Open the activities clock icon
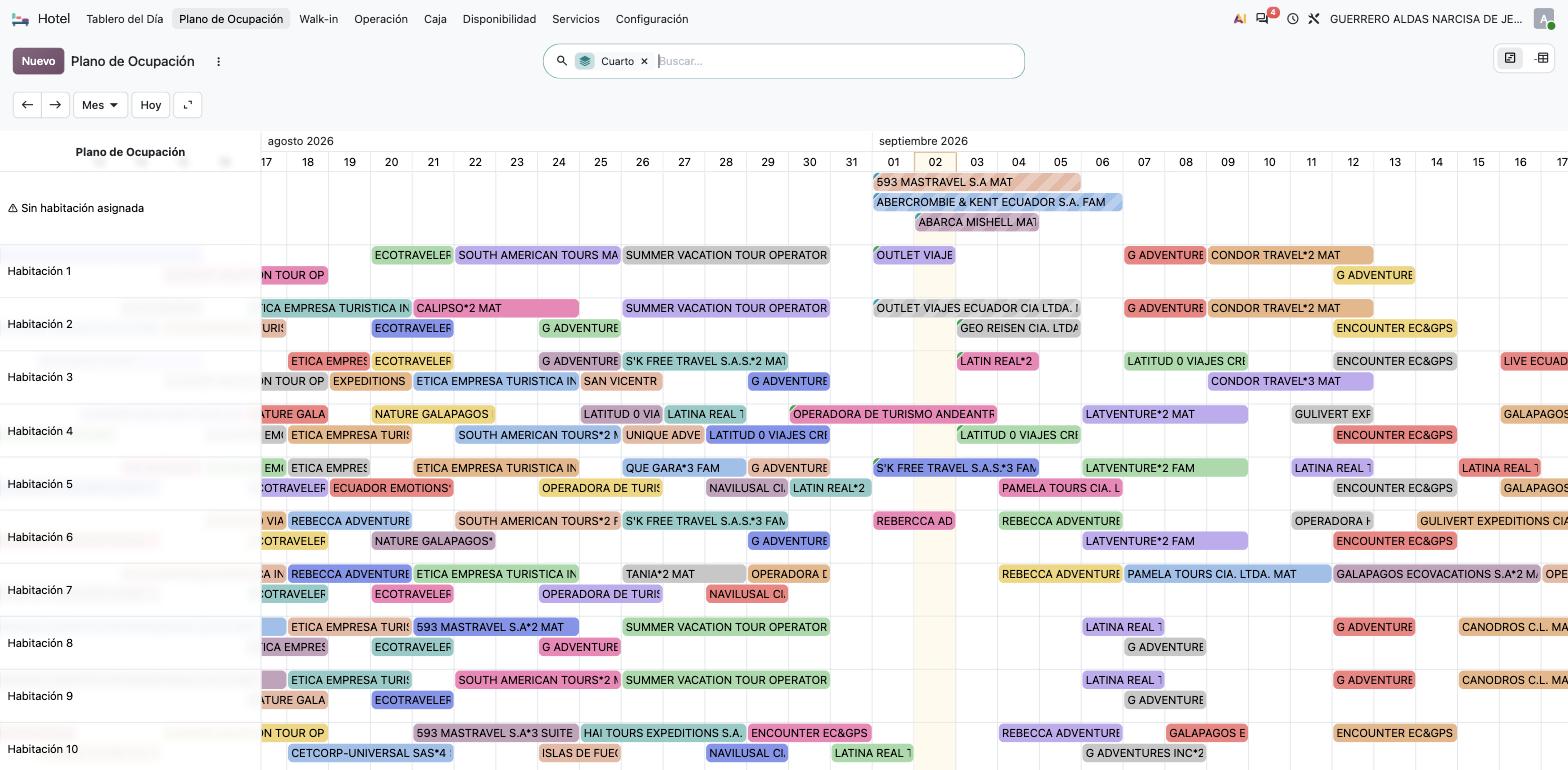 pyautogui.click(x=1293, y=19)
